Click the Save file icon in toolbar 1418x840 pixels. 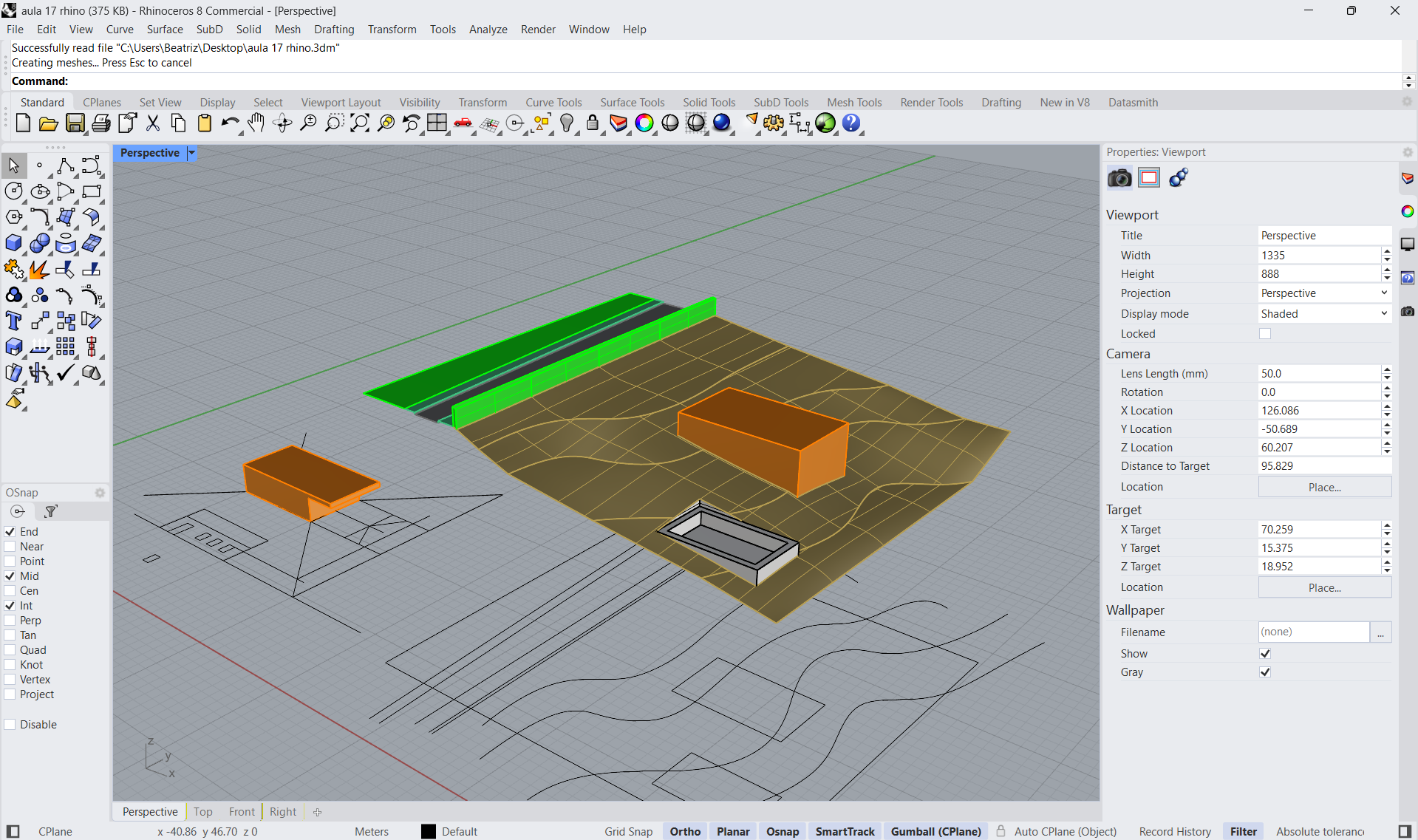[x=75, y=123]
